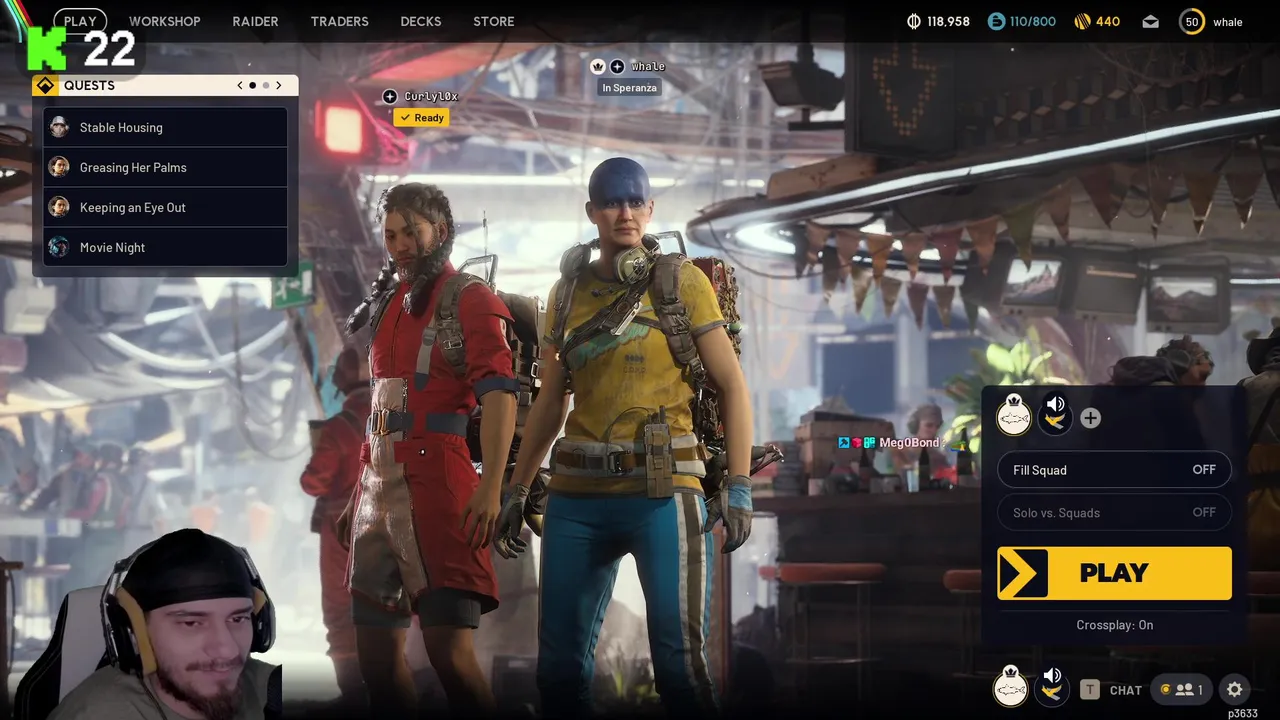Open the Stable Housing quest

coord(165,127)
